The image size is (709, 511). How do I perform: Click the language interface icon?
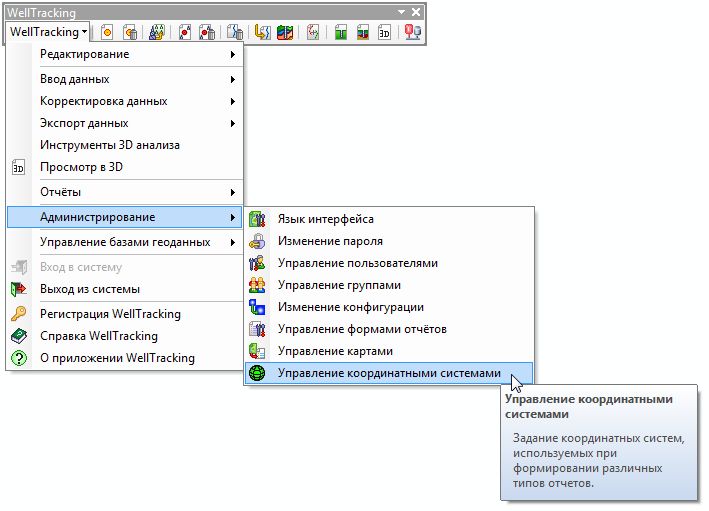point(258,219)
